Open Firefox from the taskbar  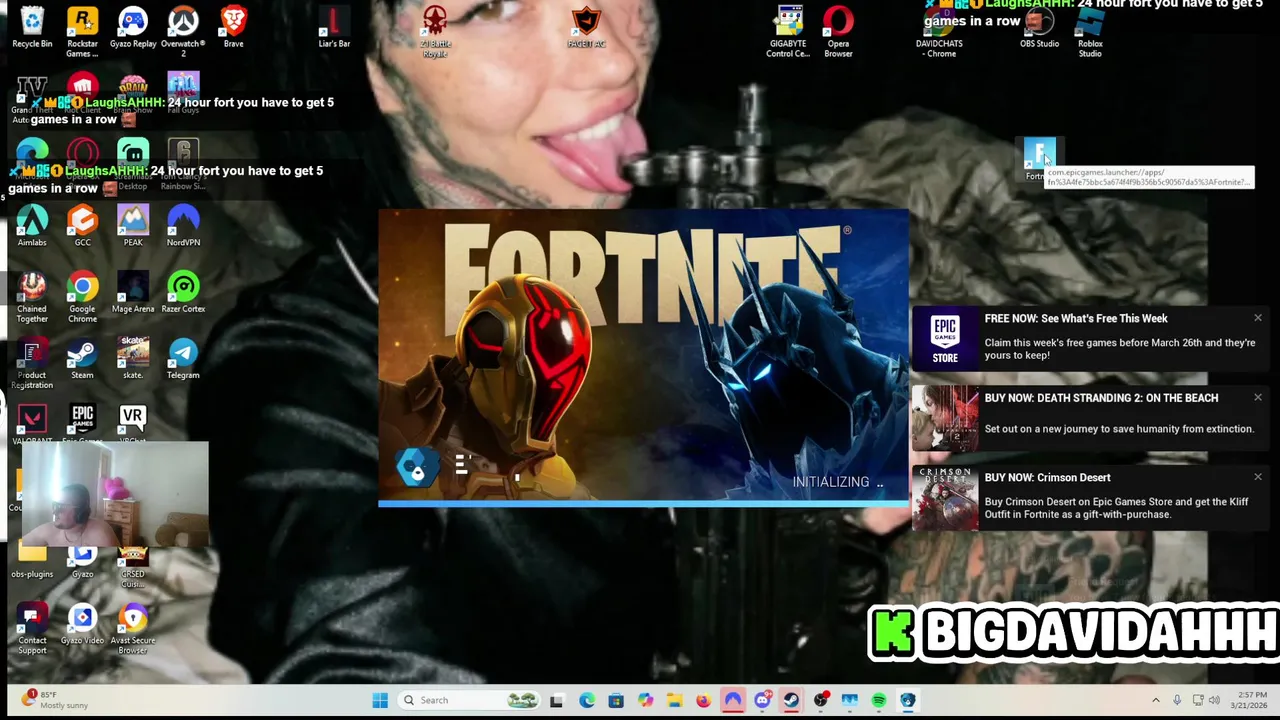click(x=703, y=700)
